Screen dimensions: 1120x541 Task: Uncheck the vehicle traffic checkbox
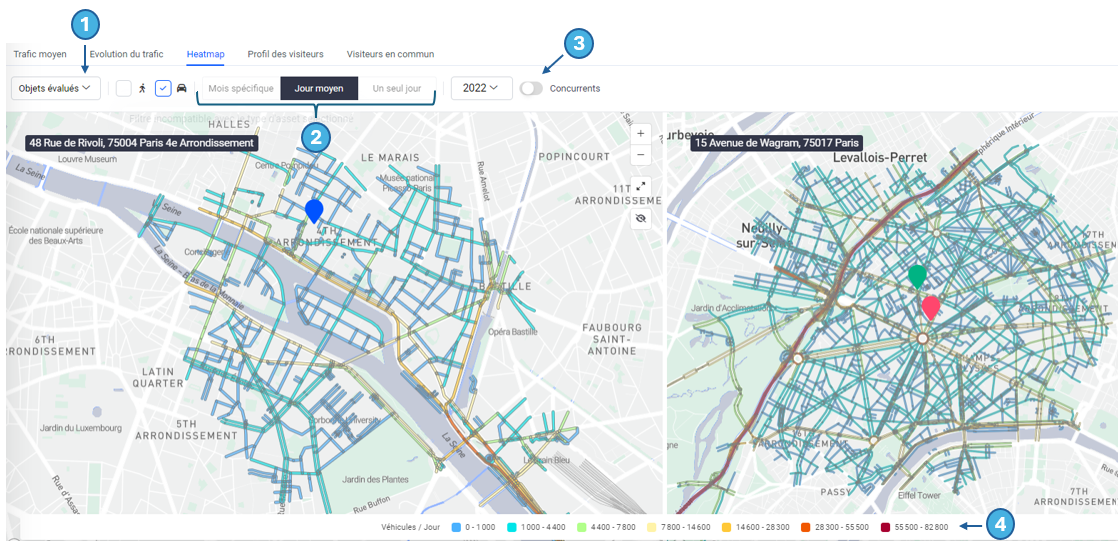[163, 88]
